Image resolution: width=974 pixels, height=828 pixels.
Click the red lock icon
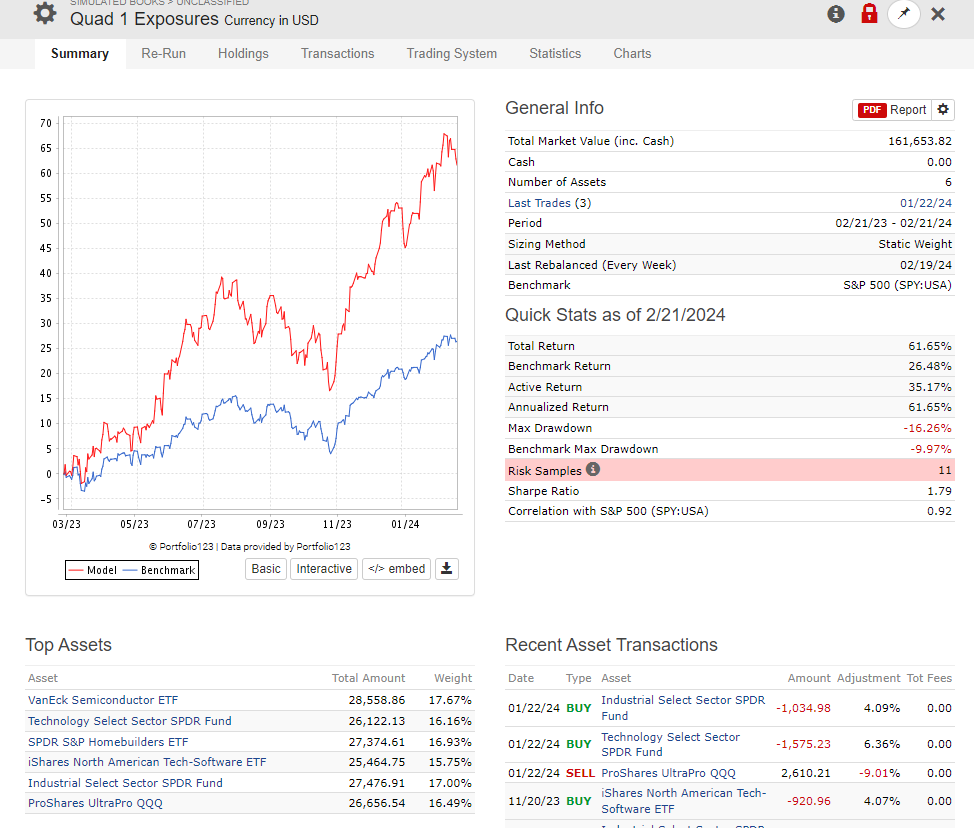point(869,13)
